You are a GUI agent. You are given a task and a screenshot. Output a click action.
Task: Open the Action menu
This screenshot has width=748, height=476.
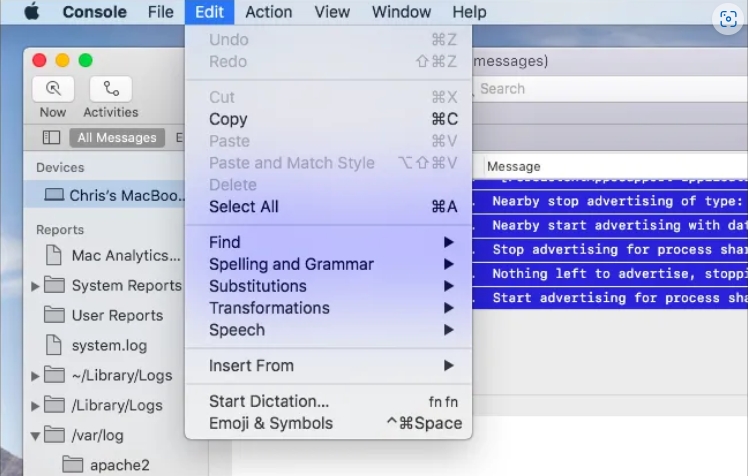coord(269,12)
